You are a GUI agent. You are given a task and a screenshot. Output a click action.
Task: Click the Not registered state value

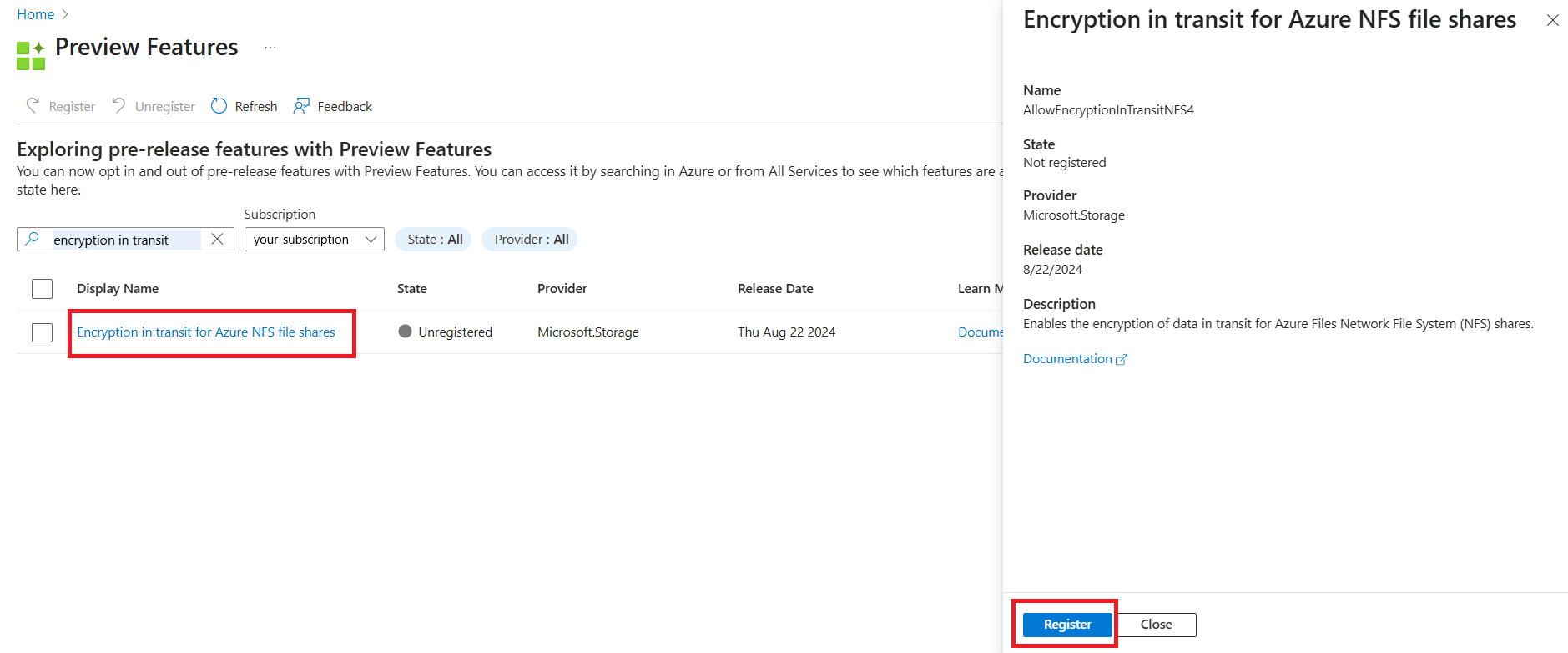[x=1065, y=162]
